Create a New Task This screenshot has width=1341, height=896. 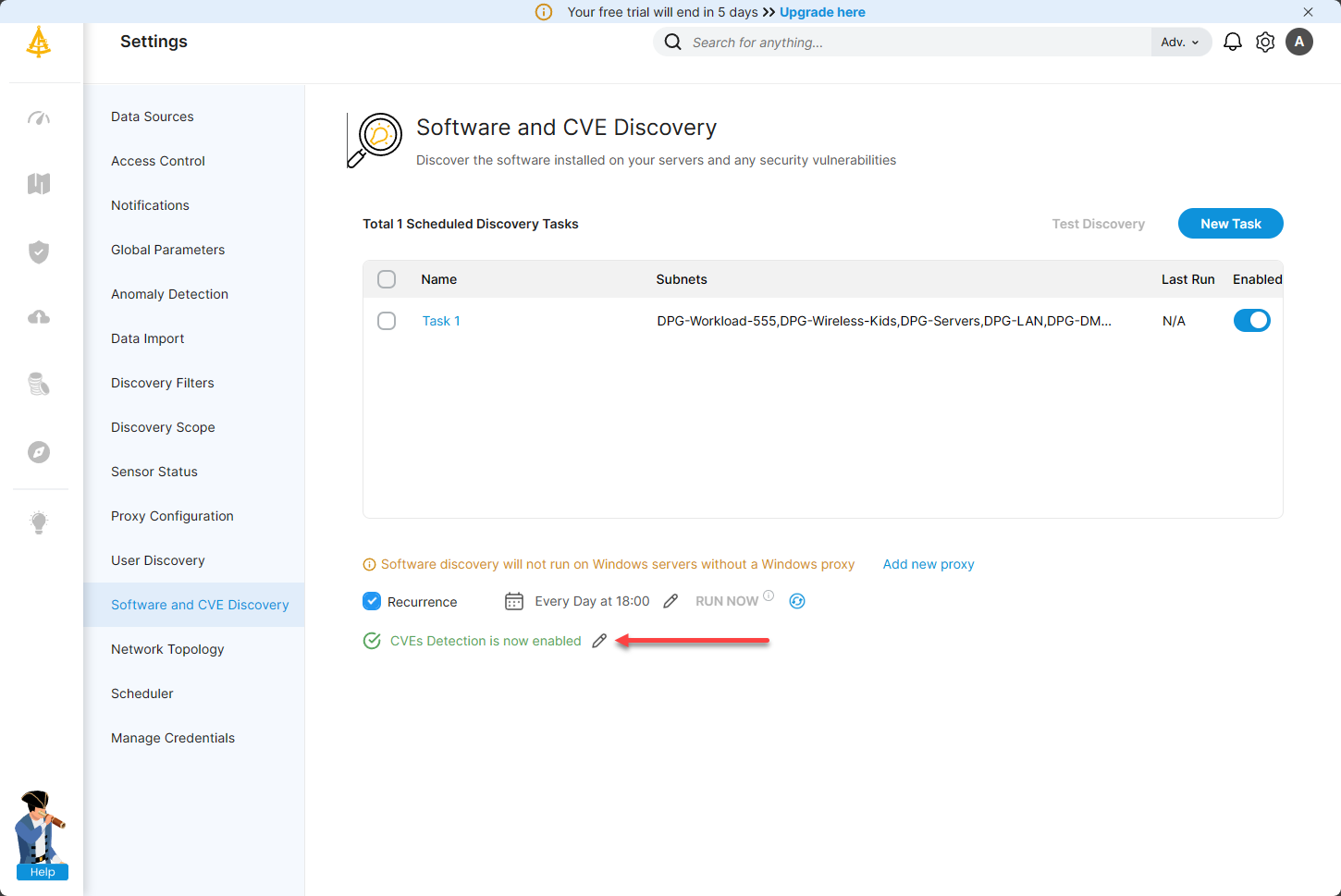point(1231,224)
